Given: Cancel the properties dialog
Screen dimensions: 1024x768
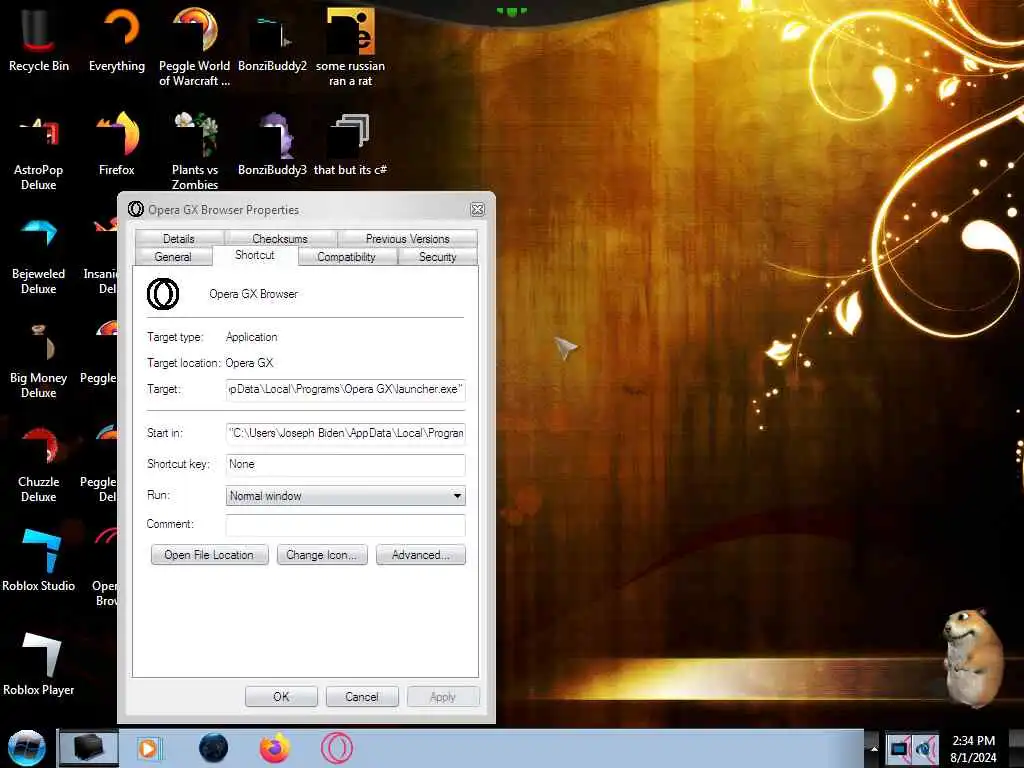Looking at the screenshot, I should point(362,697).
